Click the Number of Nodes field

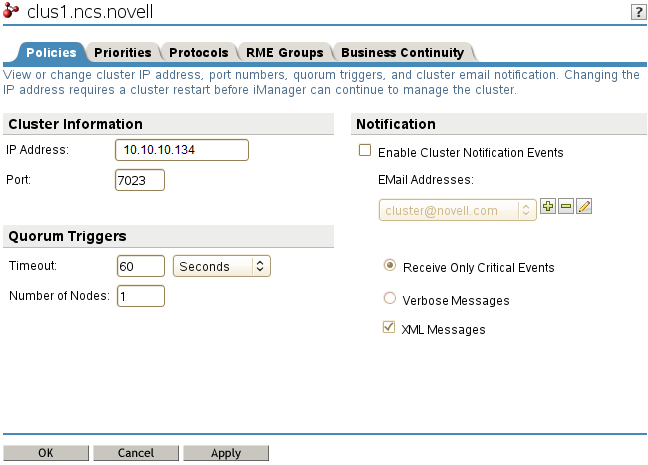tap(140, 296)
